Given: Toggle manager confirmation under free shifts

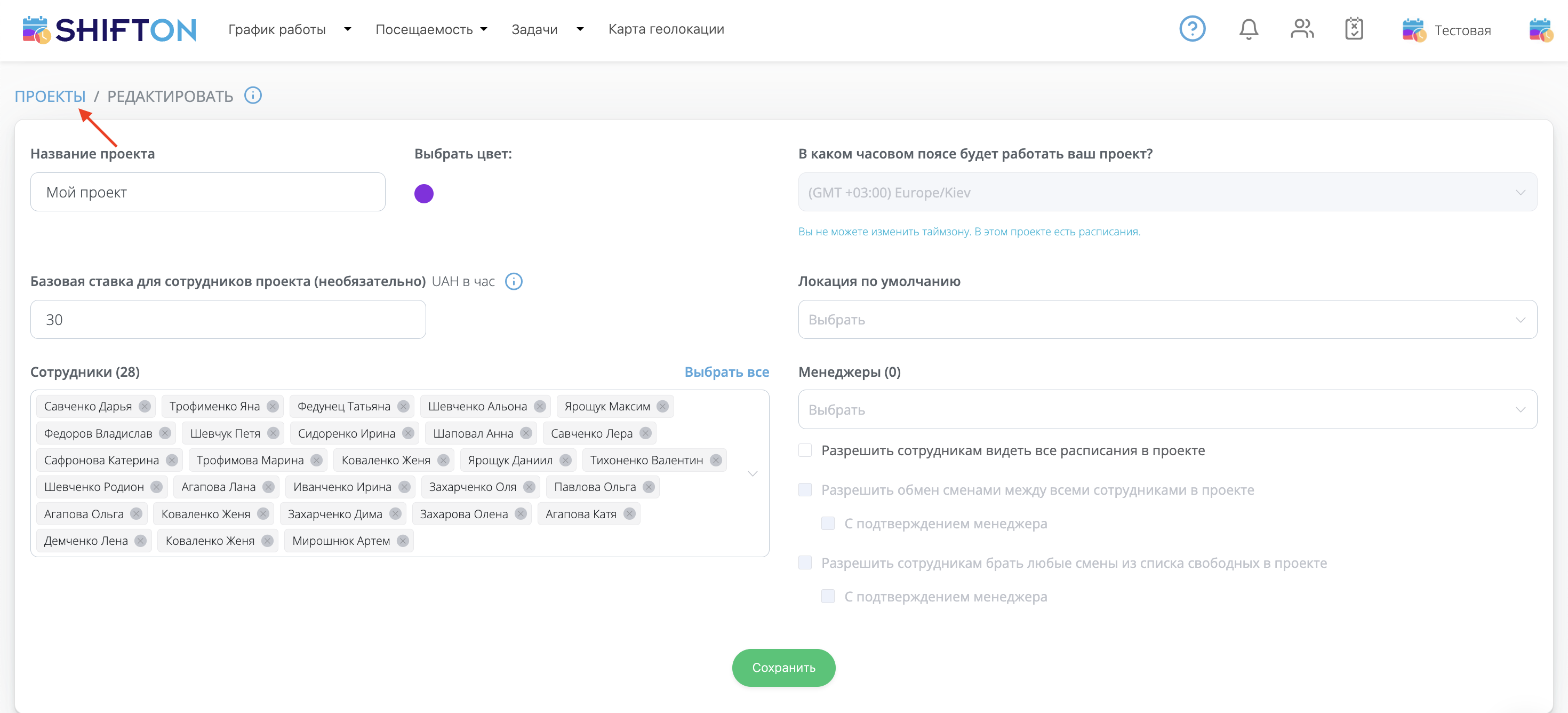Looking at the screenshot, I should 828,596.
